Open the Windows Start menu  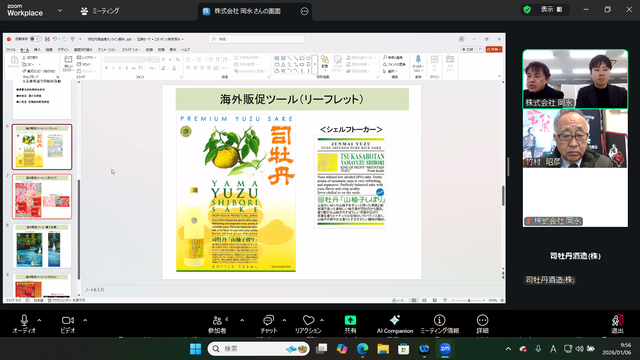coord(196,349)
